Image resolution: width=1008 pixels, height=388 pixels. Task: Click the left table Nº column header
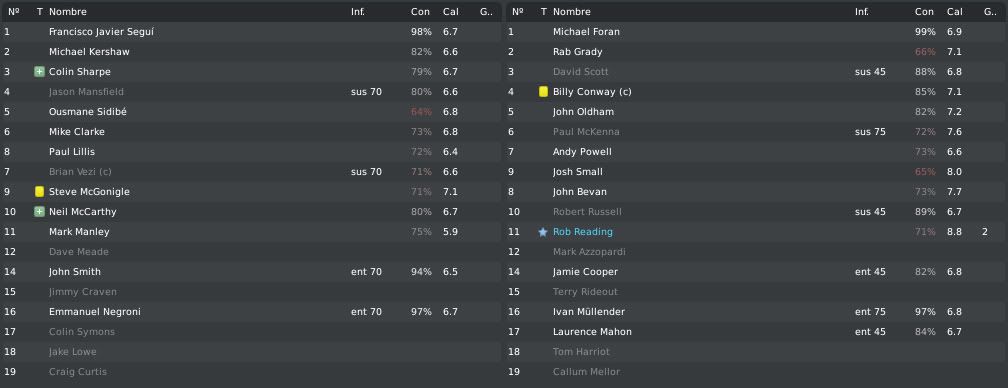14,12
